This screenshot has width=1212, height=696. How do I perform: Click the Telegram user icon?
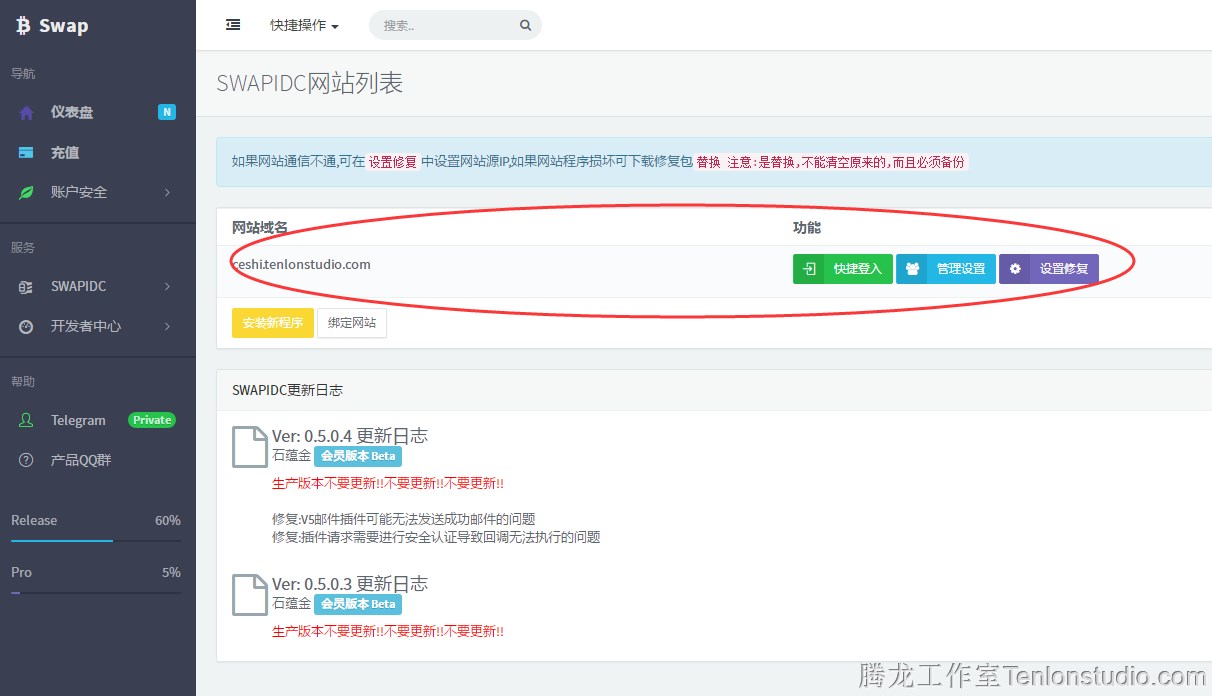(27, 421)
